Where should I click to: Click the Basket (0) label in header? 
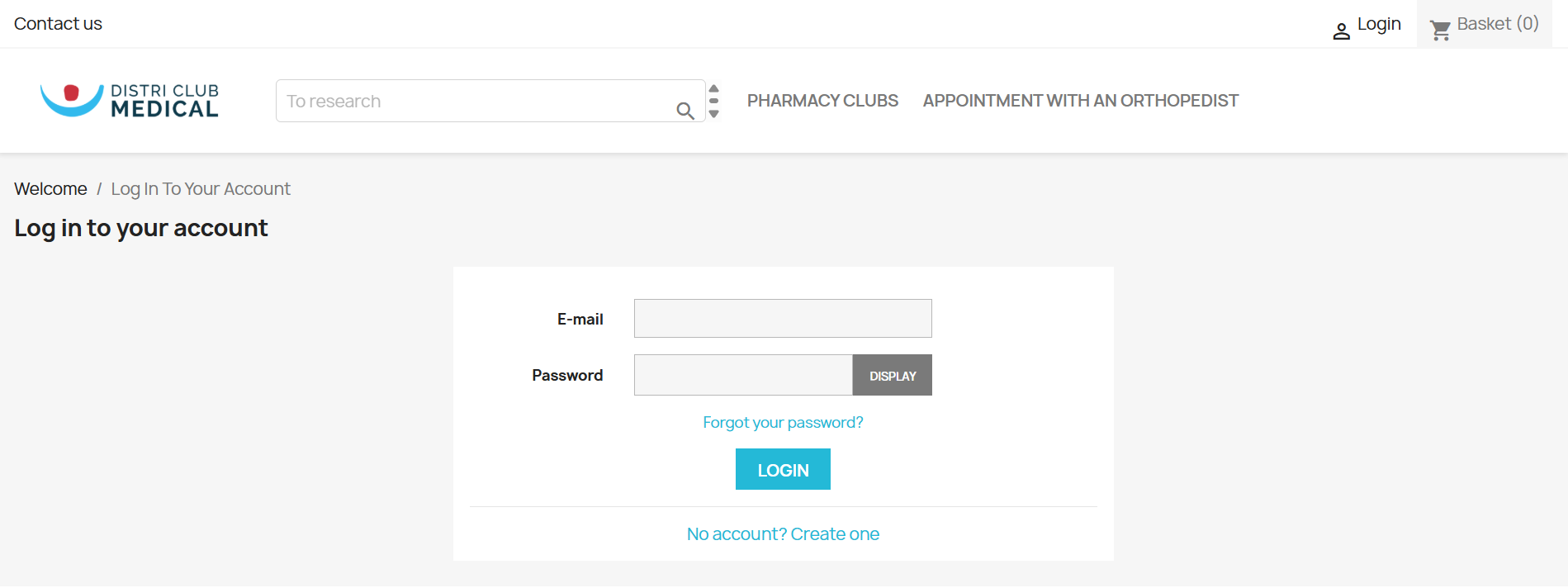pos(1497,24)
